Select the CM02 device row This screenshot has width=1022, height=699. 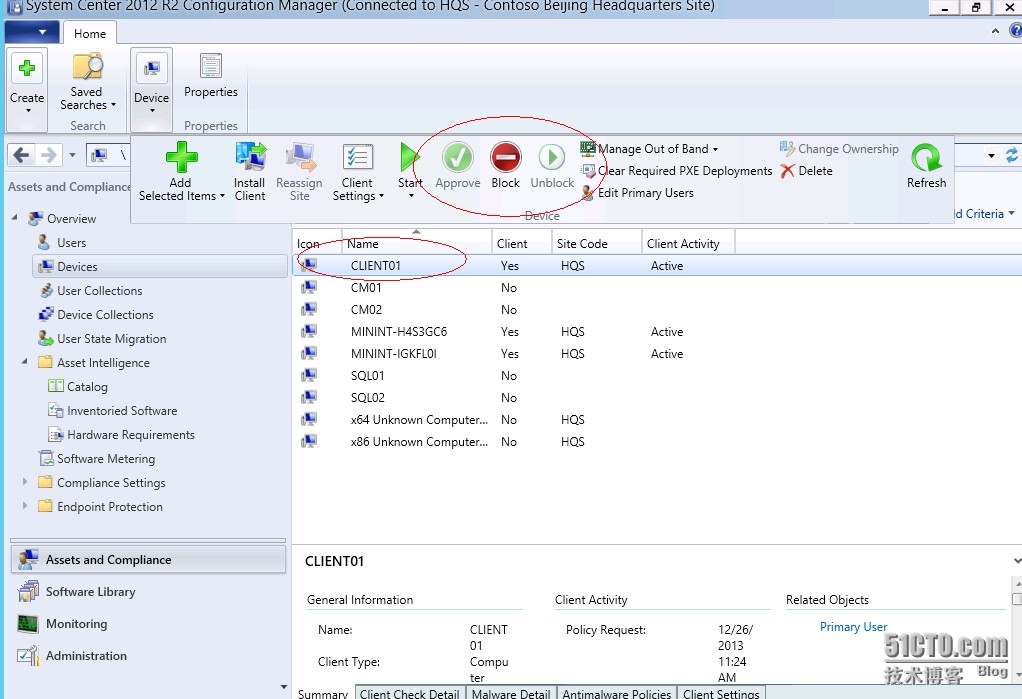click(657, 310)
